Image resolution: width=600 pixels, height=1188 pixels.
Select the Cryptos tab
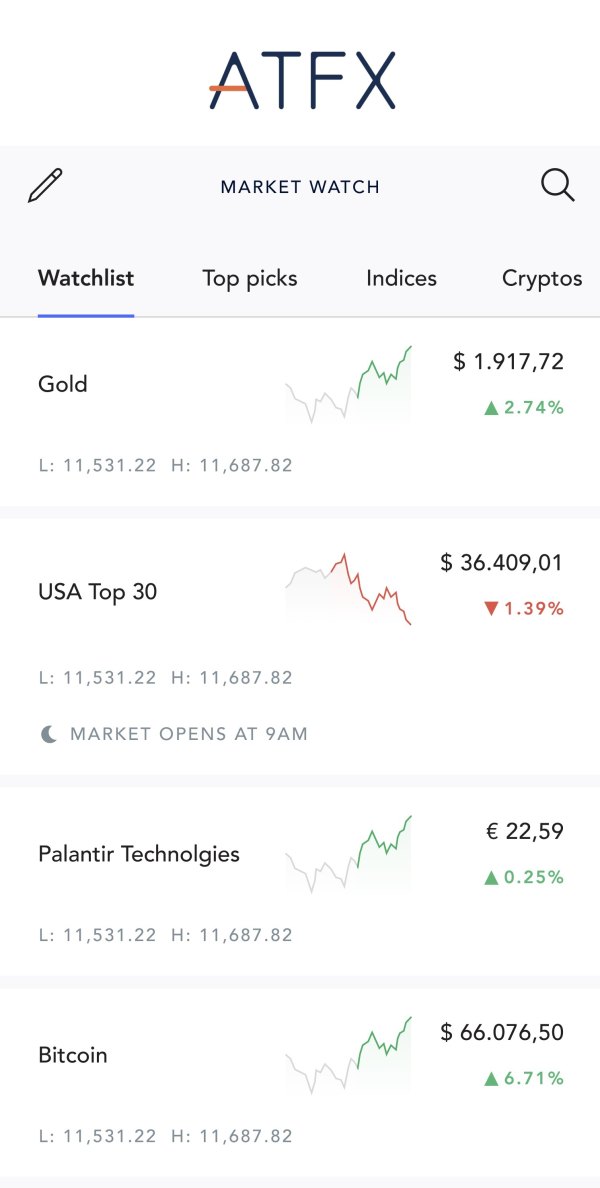click(542, 278)
